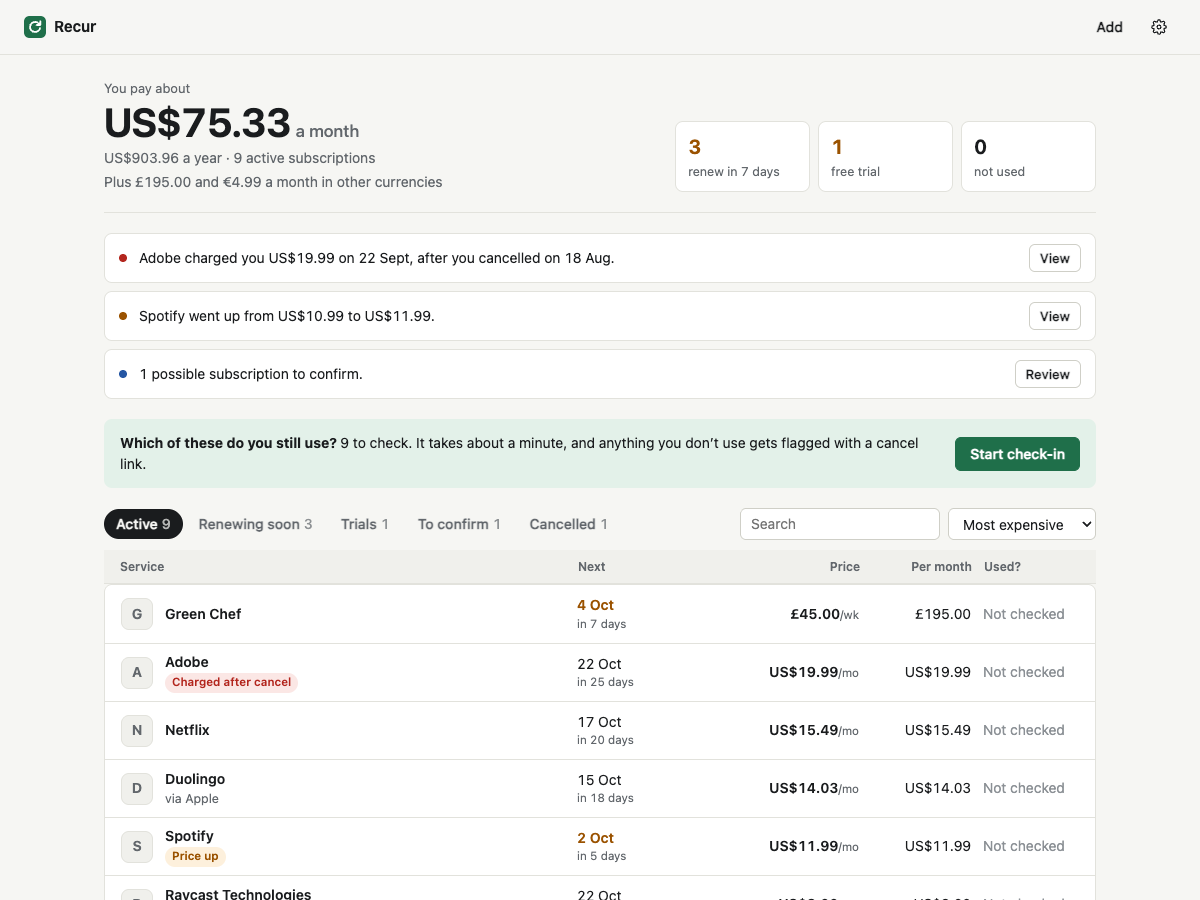Click the Per month column header
The width and height of the screenshot is (1200, 900).
pos(941,566)
